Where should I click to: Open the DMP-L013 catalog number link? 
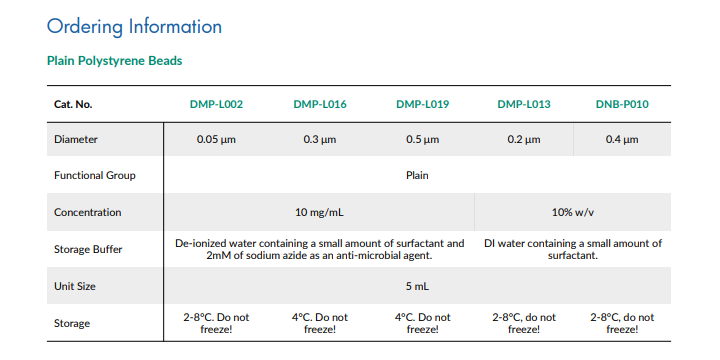click(524, 104)
